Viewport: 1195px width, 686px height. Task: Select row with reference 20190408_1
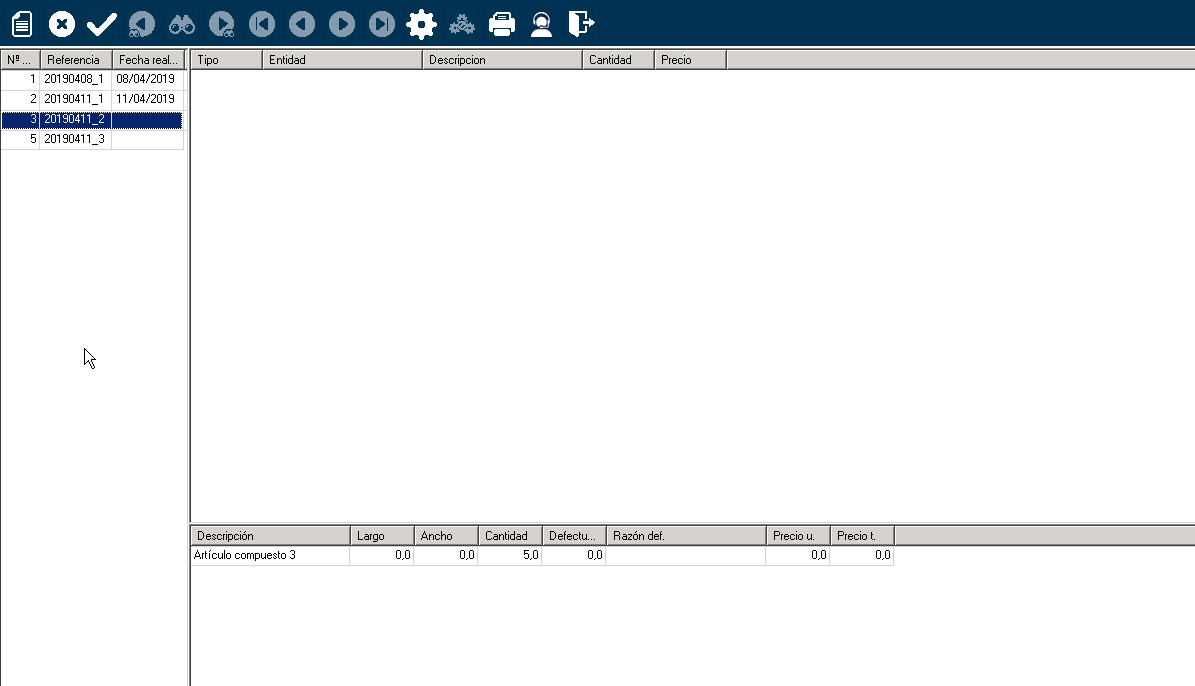(74, 79)
